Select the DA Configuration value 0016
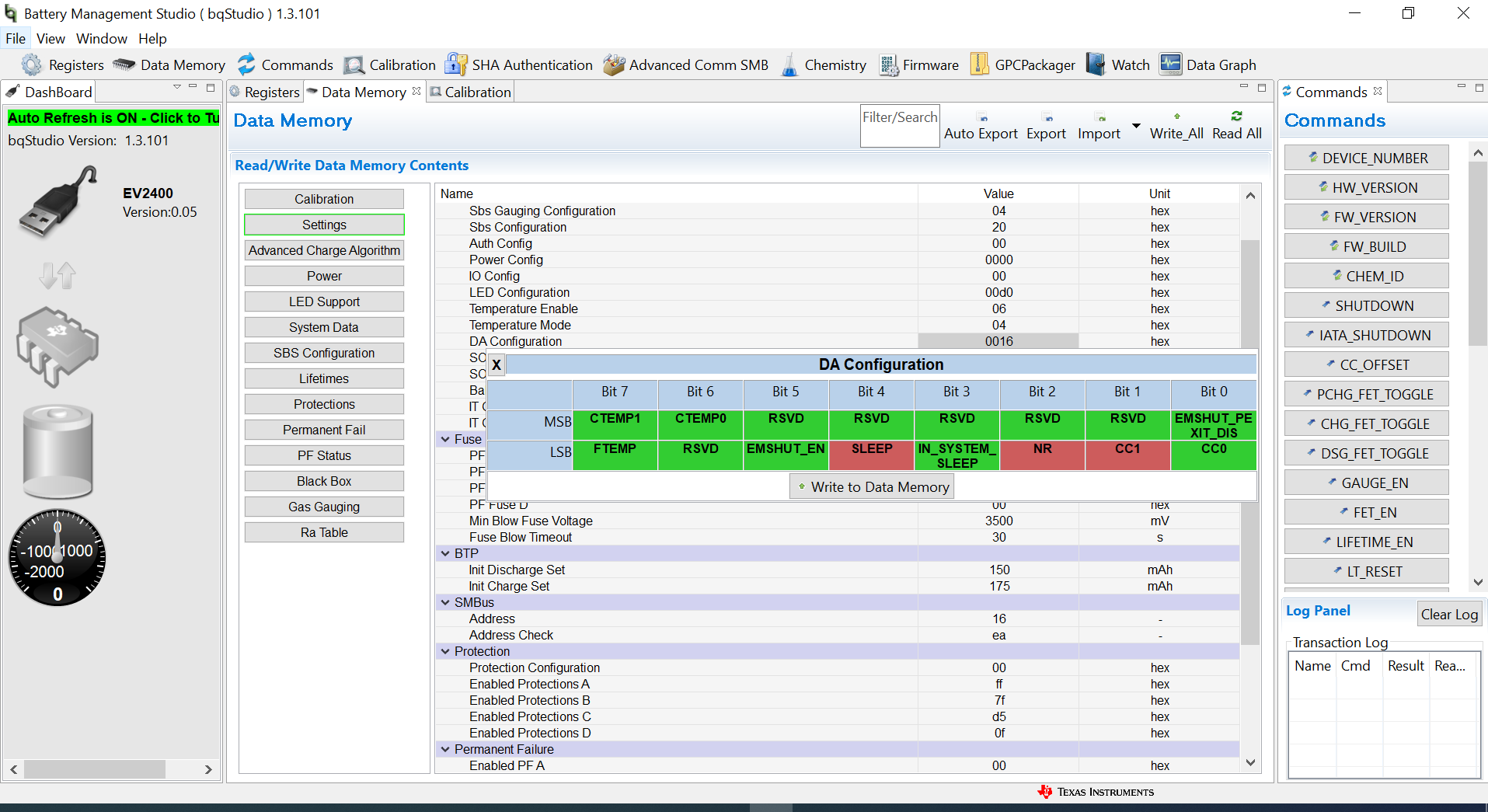The width and height of the screenshot is (1488, 812). 998,341
